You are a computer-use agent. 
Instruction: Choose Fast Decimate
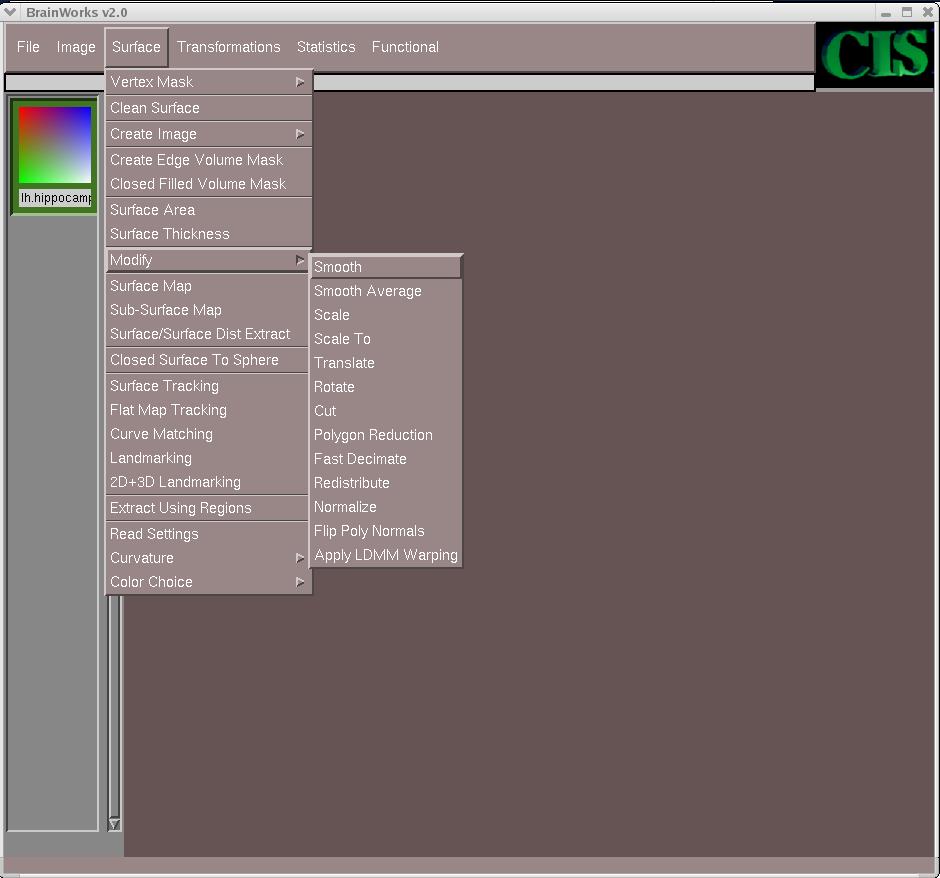coord(386,459)
